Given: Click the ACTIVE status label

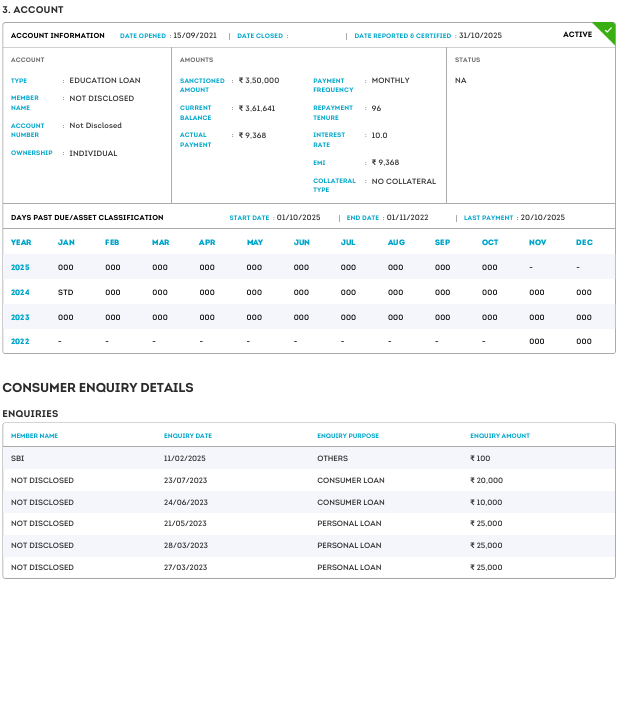Looking at the screenshot, I should (577, 35).
